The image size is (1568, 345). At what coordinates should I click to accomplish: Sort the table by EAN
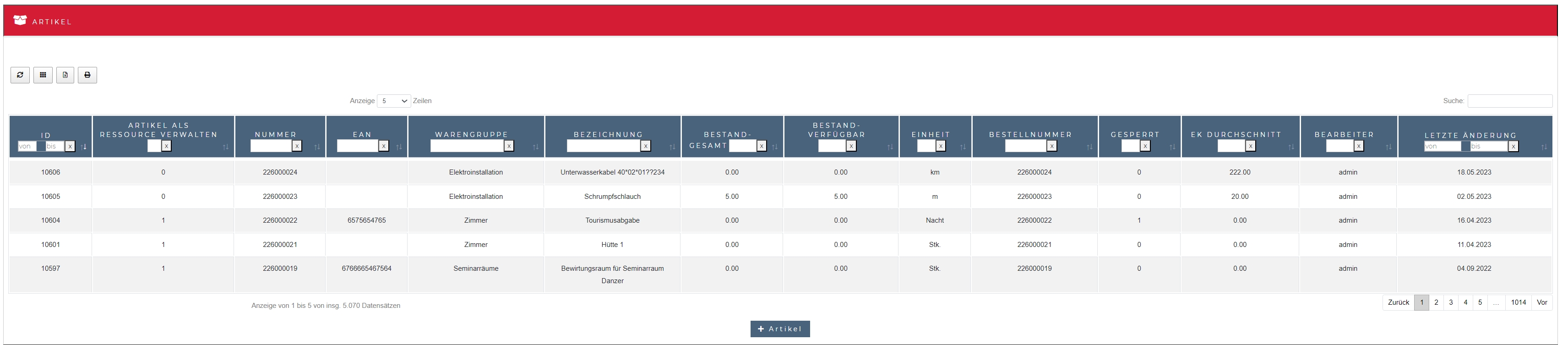point(399,147)
